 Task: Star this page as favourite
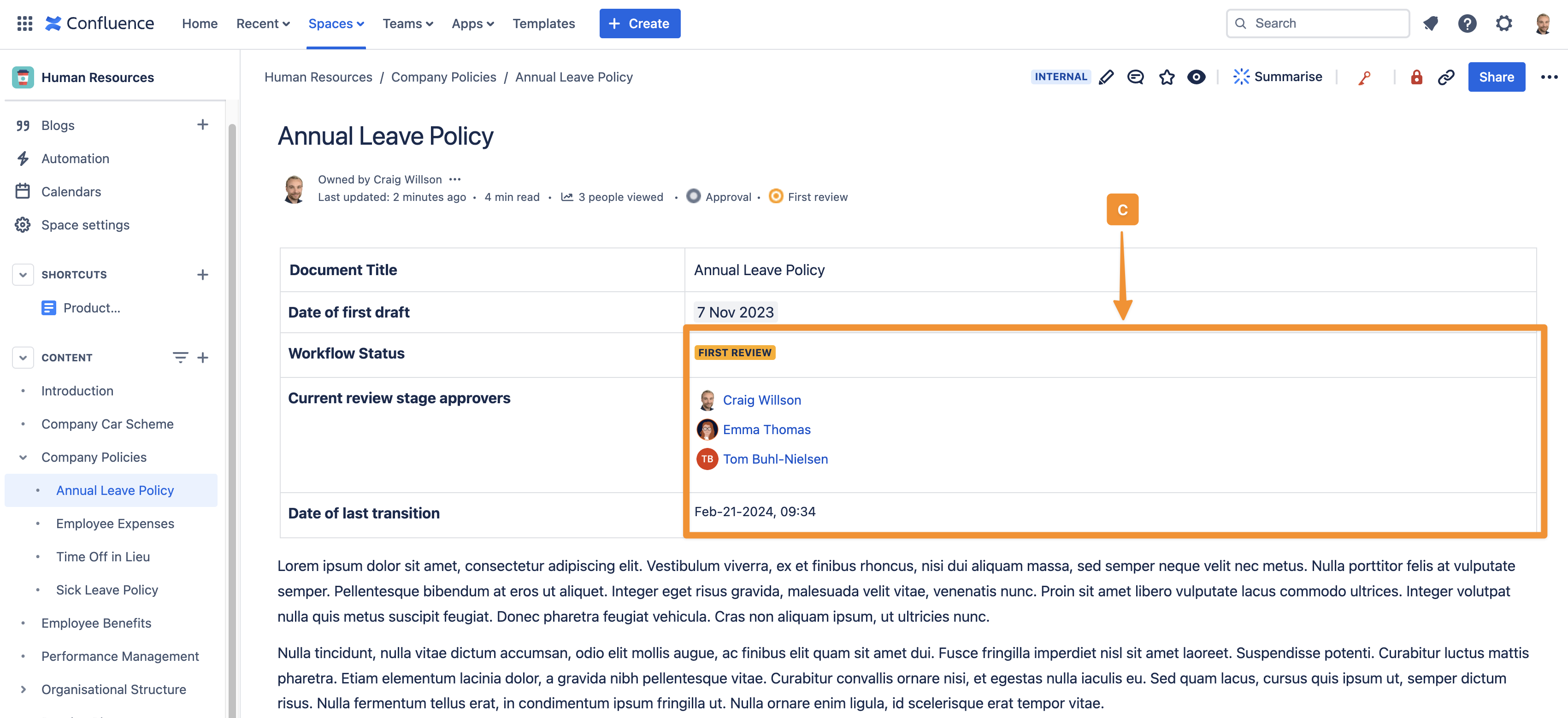point(1166,77)
